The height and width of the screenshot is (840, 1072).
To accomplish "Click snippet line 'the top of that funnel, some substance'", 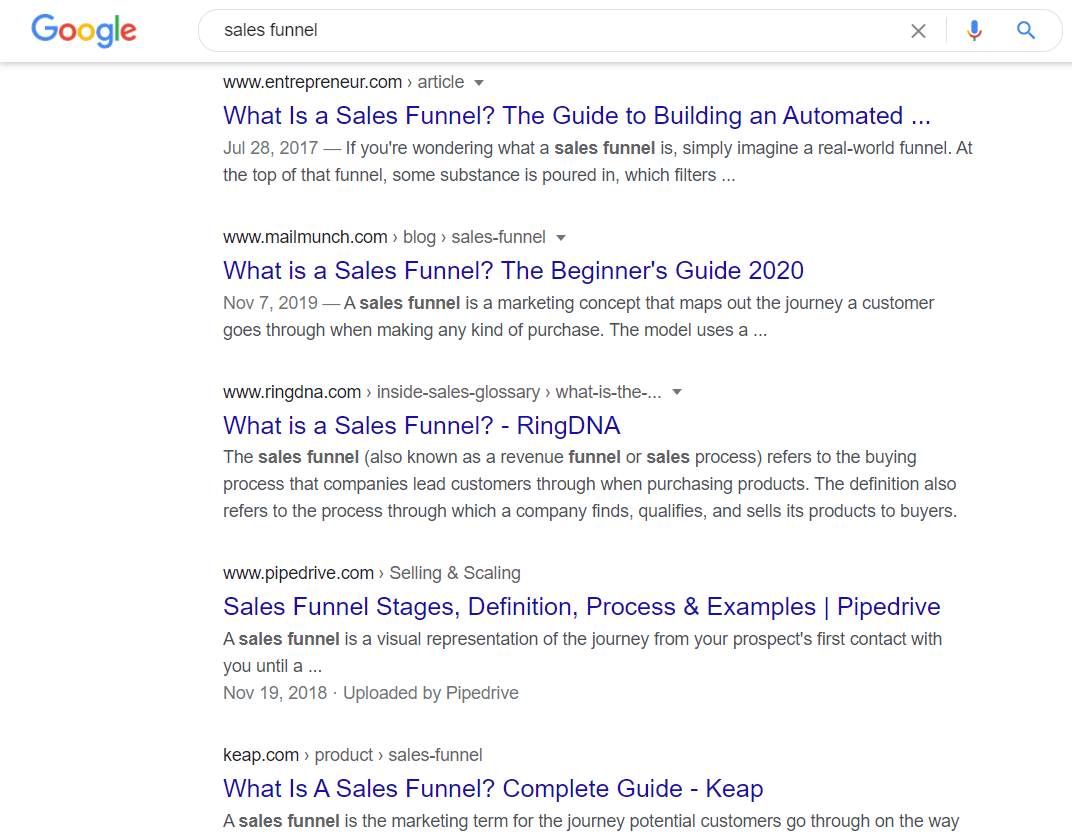I will coord(479,175).
